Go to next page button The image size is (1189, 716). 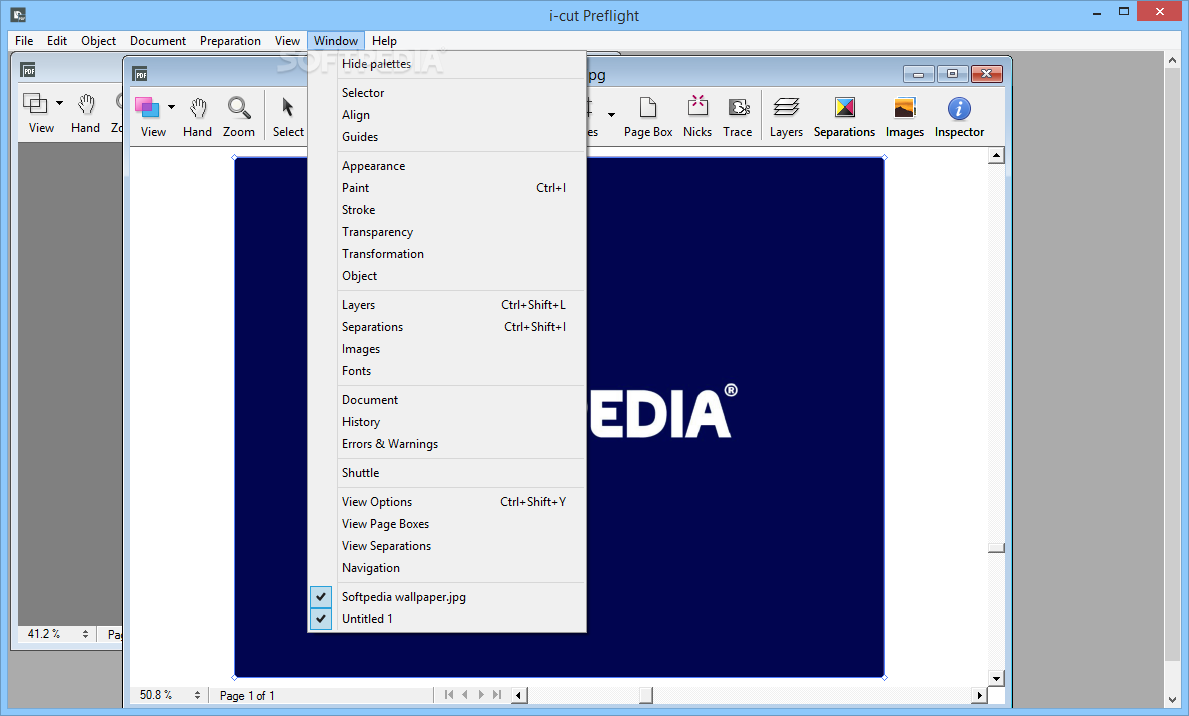(x=481, y=695)
